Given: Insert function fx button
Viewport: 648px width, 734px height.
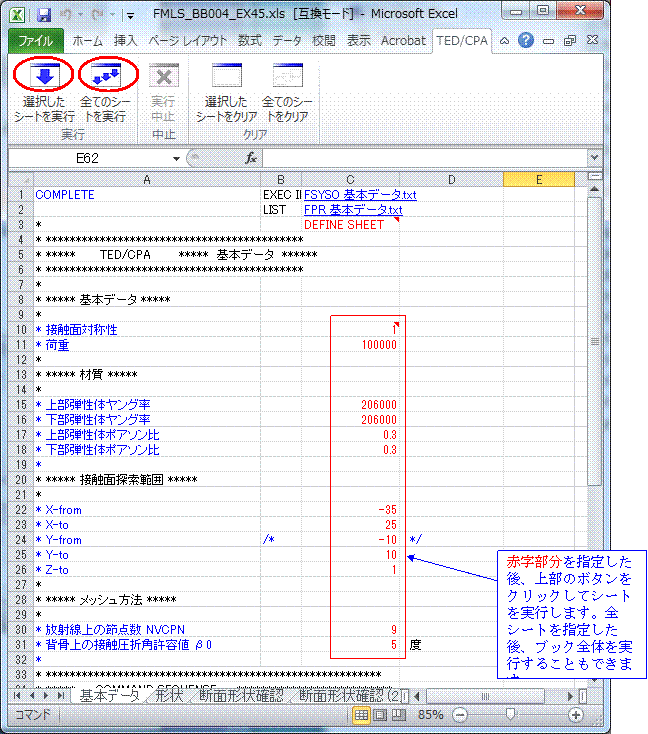Looking at the screenshot, I should click(x=251, y=158).
